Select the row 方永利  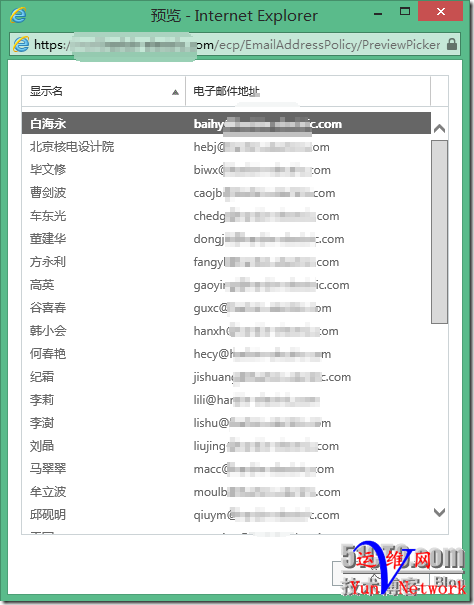click(x=226, y=262)
